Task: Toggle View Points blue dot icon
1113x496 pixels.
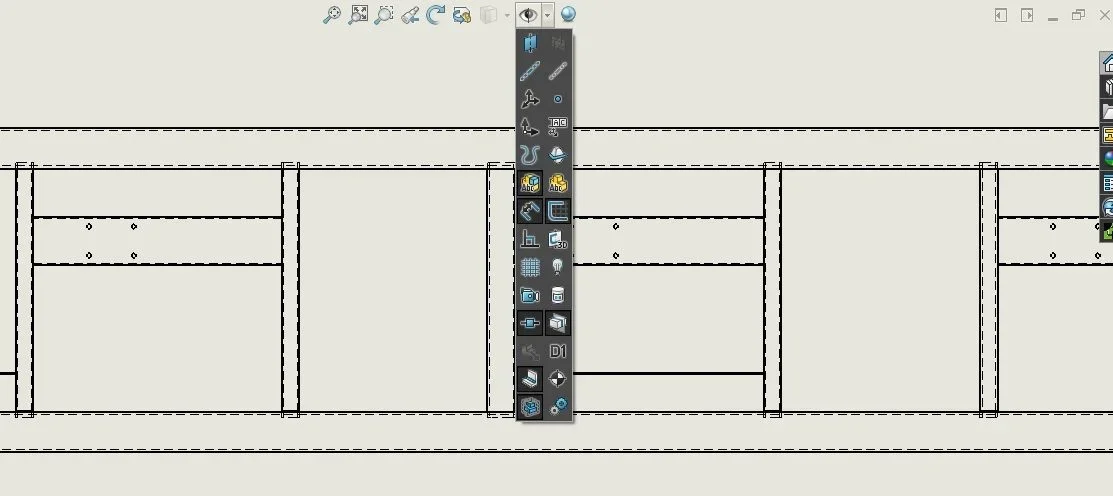Action: coord(558,99)
